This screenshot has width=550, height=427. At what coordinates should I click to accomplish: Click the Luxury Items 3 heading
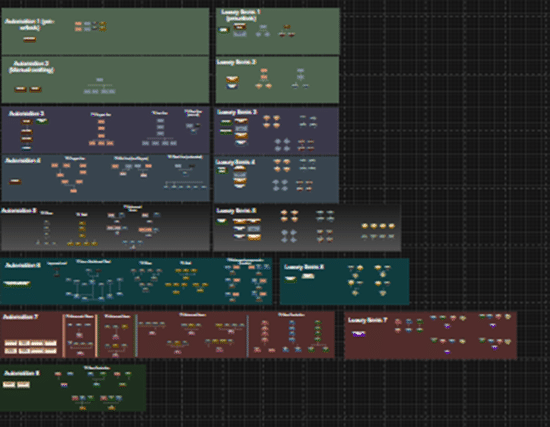click(237, 112)
